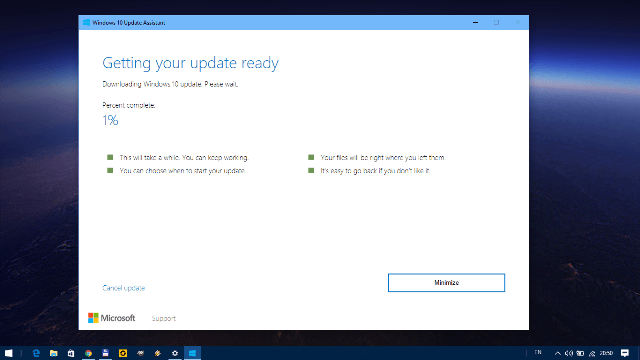Click 'You can choose when to start your update'
Viewport: 640px width, 360px height.
click(x=182, y=171)
